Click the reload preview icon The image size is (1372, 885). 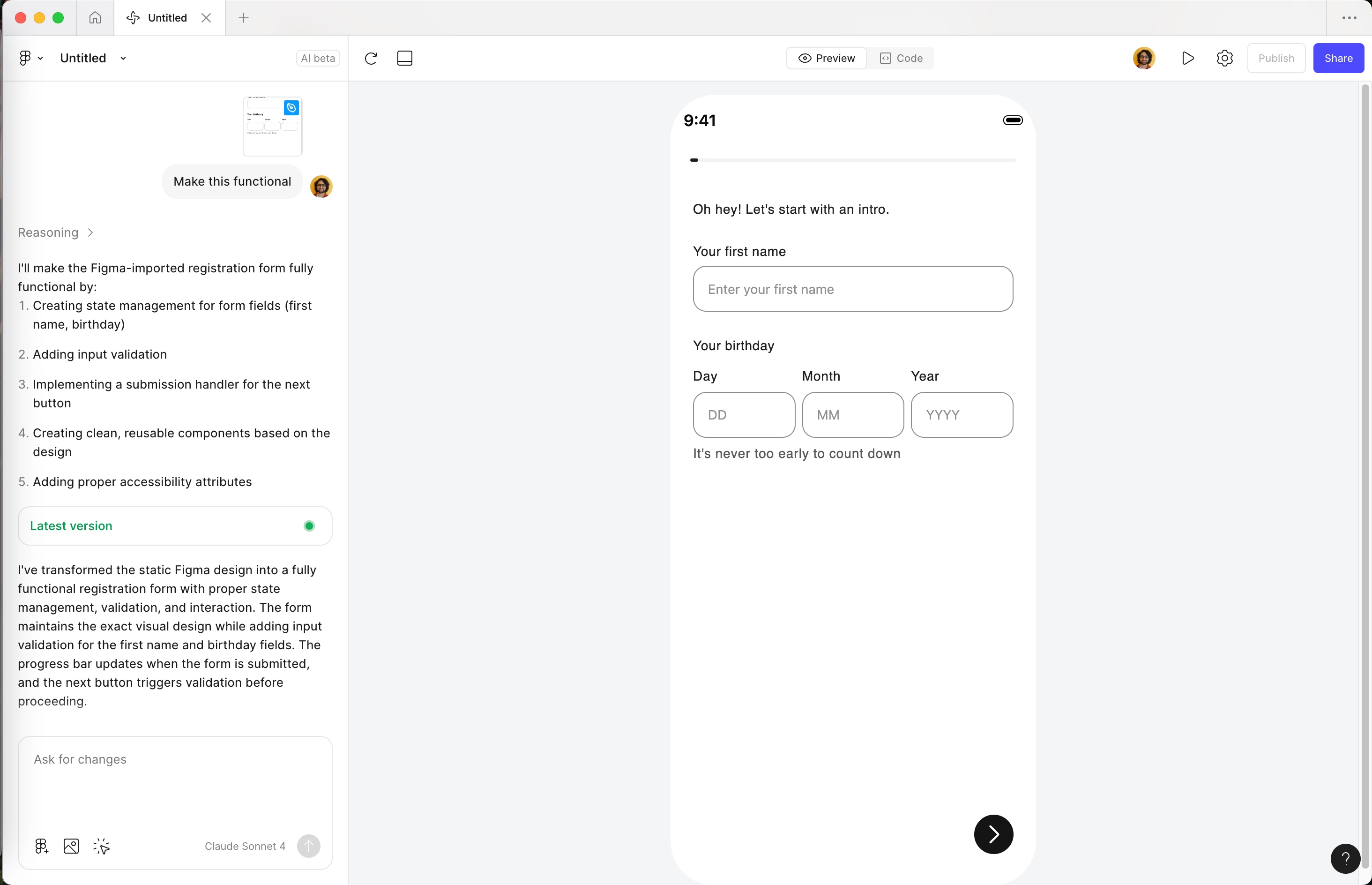371,58
